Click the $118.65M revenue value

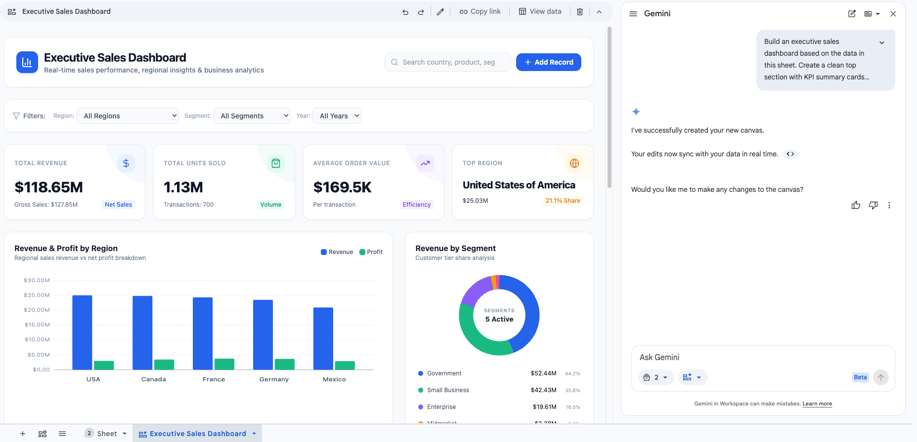pos(49,187)
